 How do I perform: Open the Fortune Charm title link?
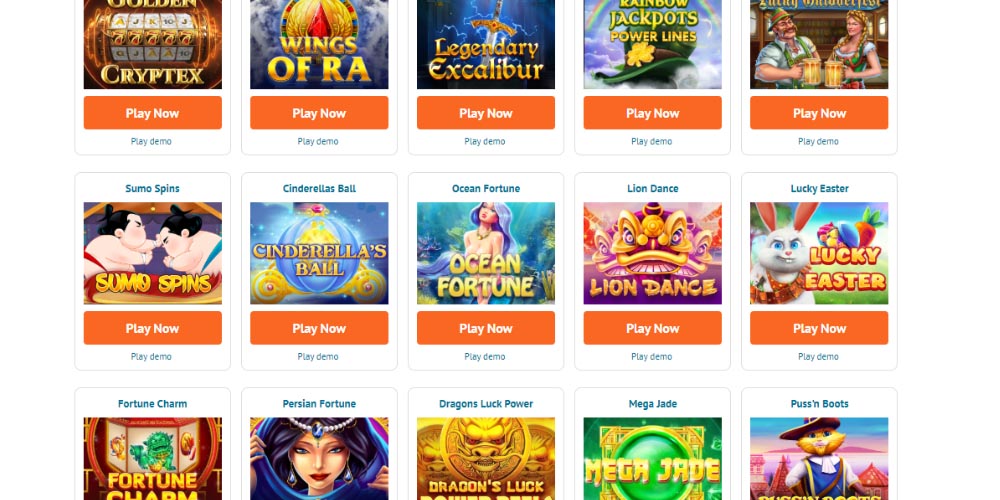coord(152,404)
